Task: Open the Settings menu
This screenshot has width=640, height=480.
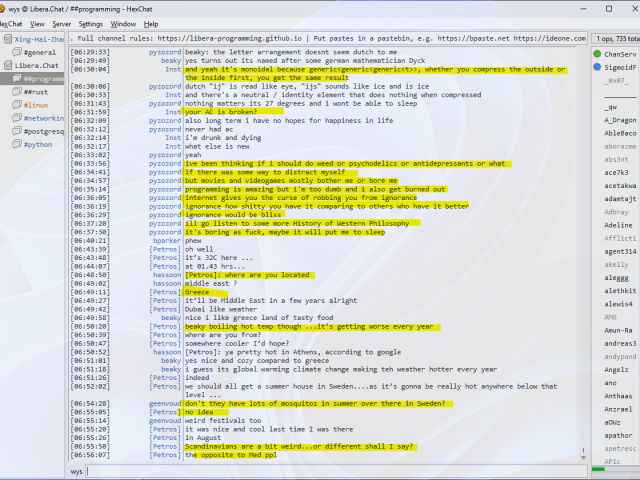Action: click(x=91, y=23)
